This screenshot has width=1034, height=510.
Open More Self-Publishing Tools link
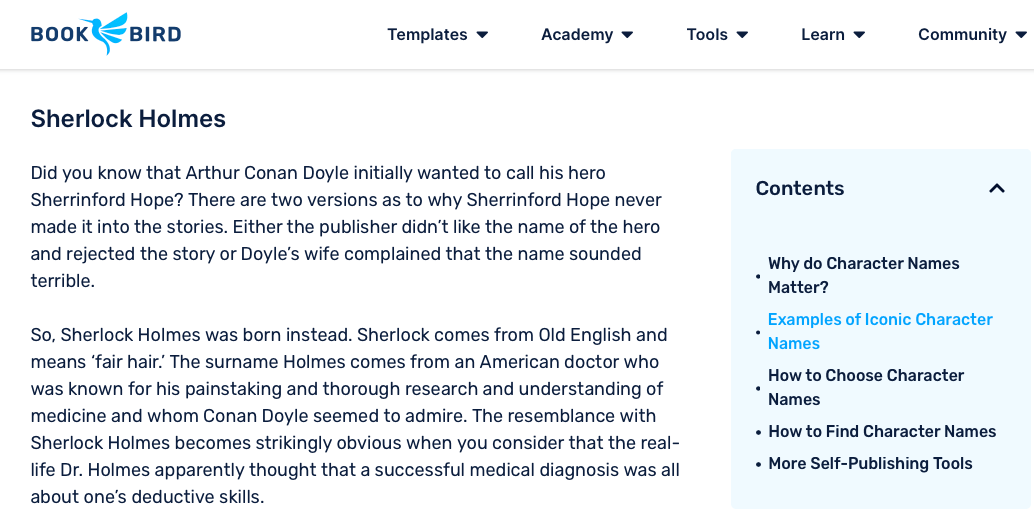tap(869, 463)
